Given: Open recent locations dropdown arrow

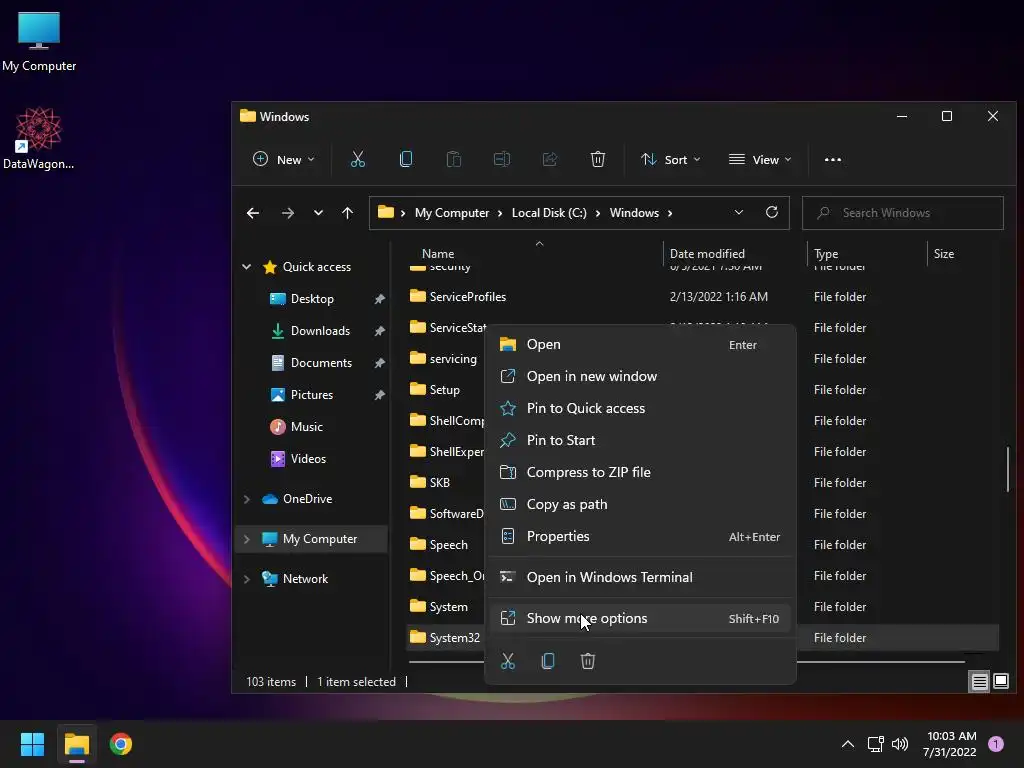Looking at the screenshot, I should coord(318,213).
